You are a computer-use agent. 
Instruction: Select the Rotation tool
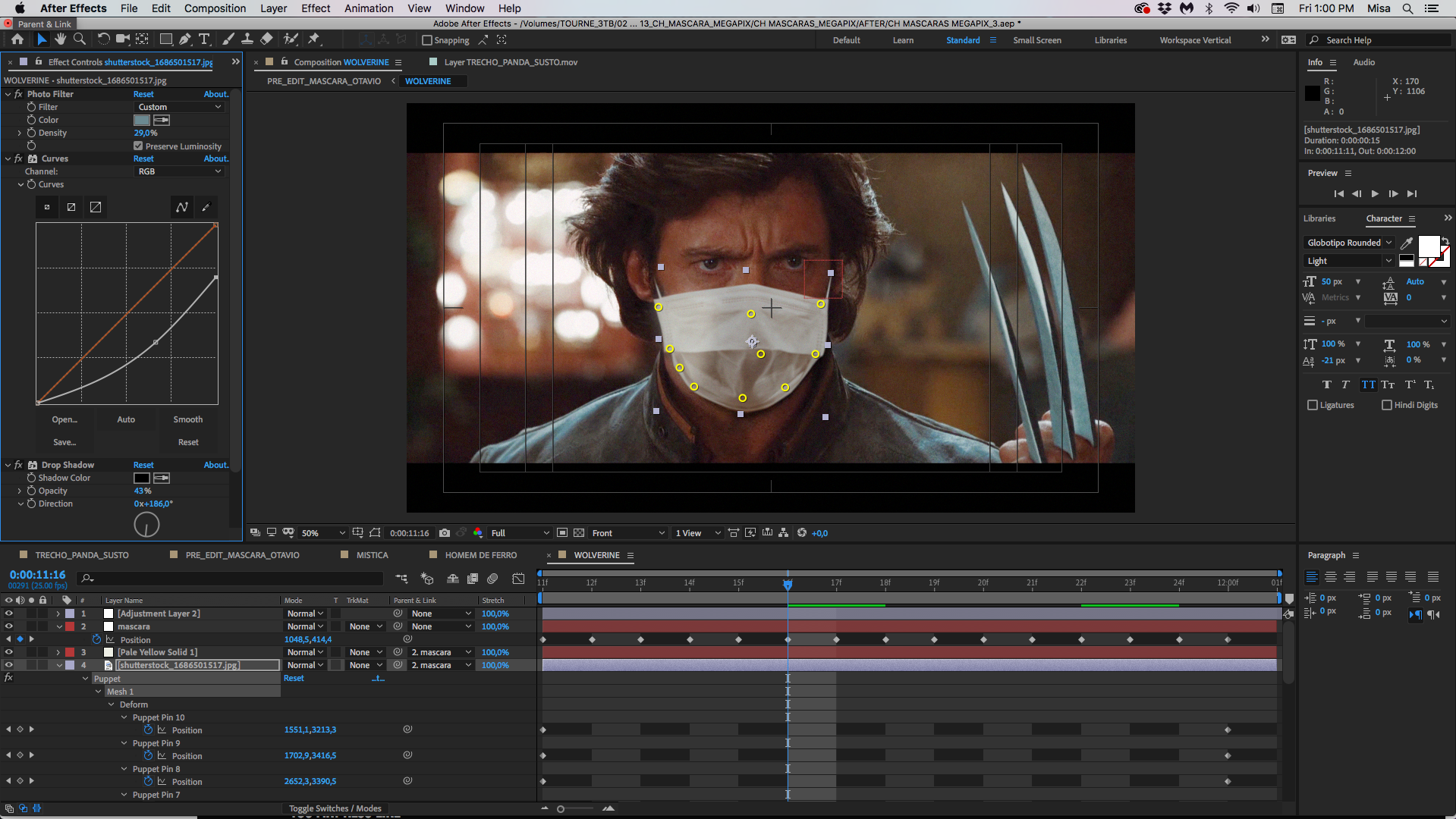click(x=103, y=39)
